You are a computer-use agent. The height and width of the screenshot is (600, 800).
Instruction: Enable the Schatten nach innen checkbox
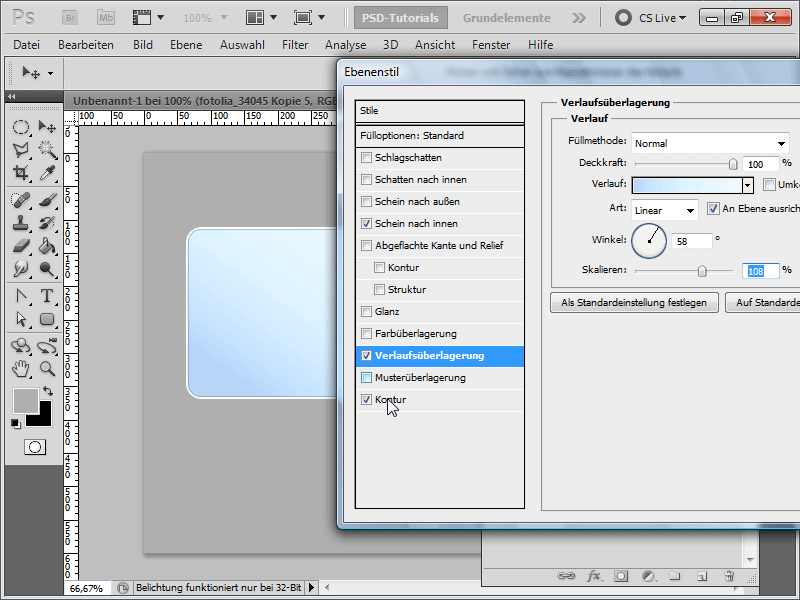click(366, 179)
